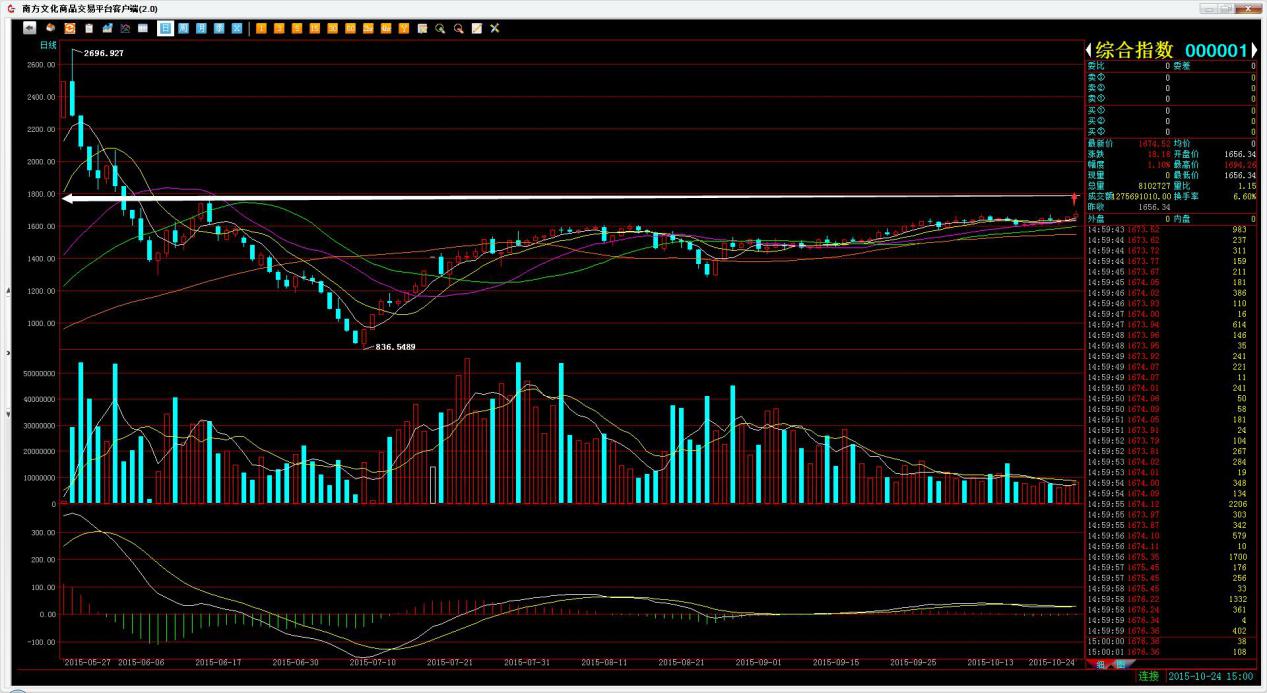The width and height of the screenshot is (1267, 693).
Task: Toggle monthly (月) K-line period
Action: click(201, 28)
